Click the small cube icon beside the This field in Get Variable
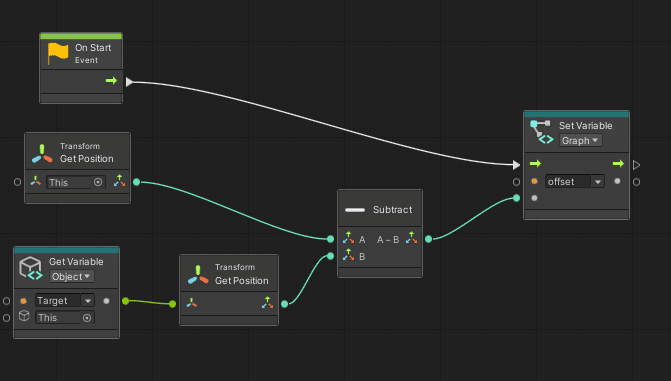 coord(24,316)
